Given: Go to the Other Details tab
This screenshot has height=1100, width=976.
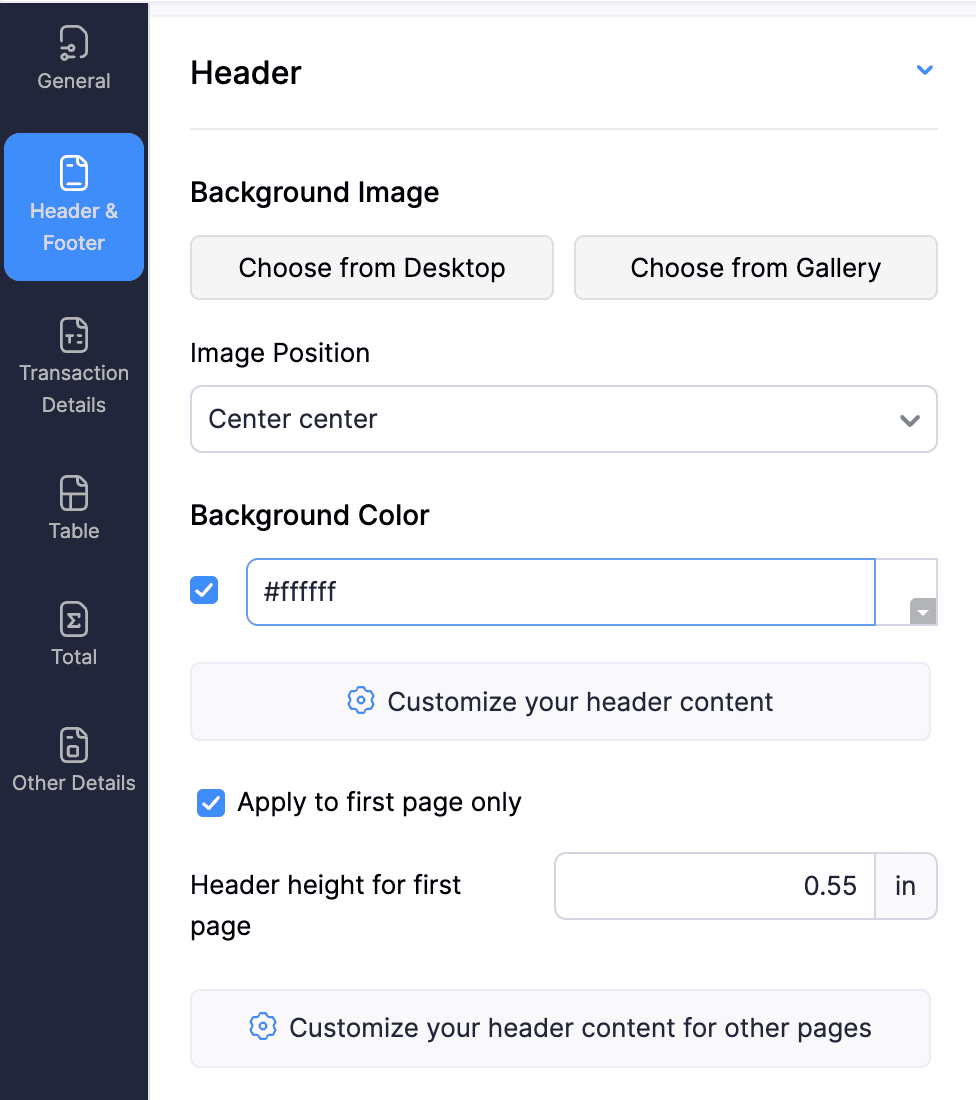Looking at the screenshot, I should tap(74, 783).
